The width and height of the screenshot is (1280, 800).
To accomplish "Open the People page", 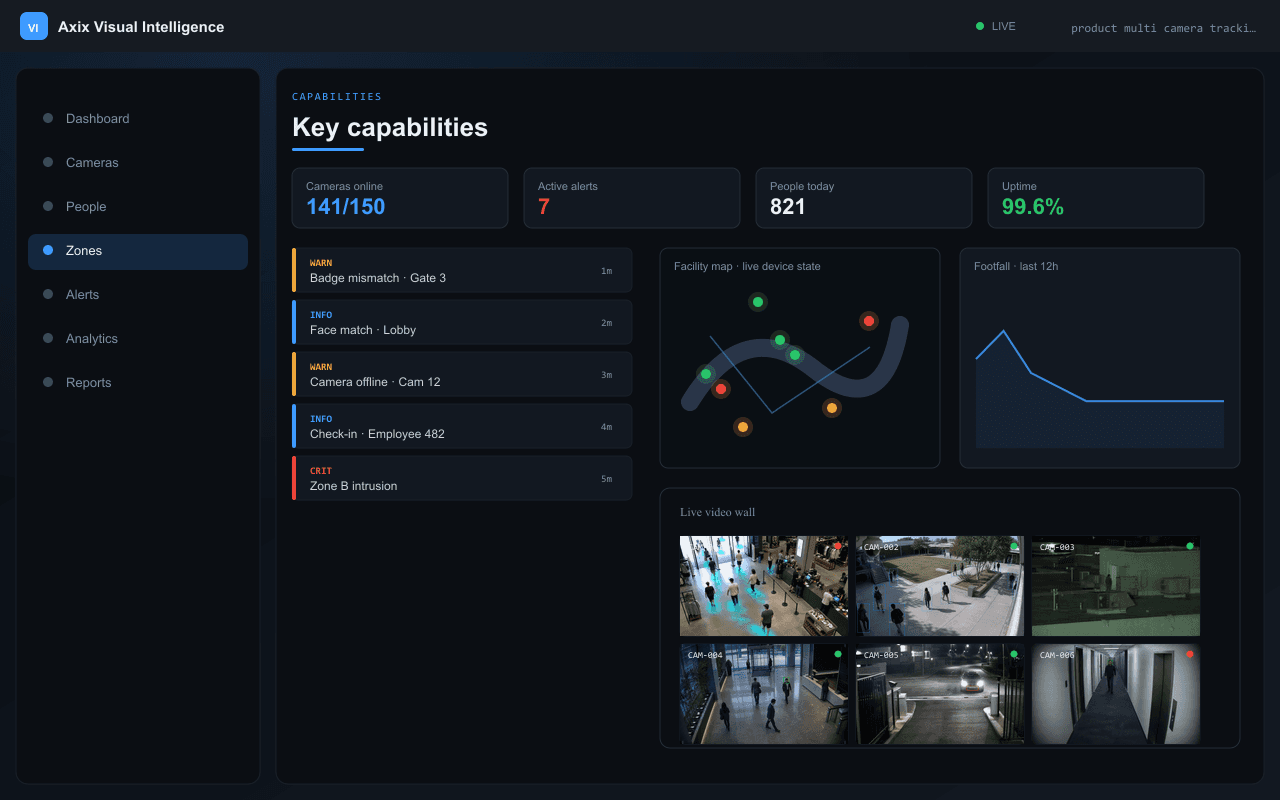I will [138, 206].
